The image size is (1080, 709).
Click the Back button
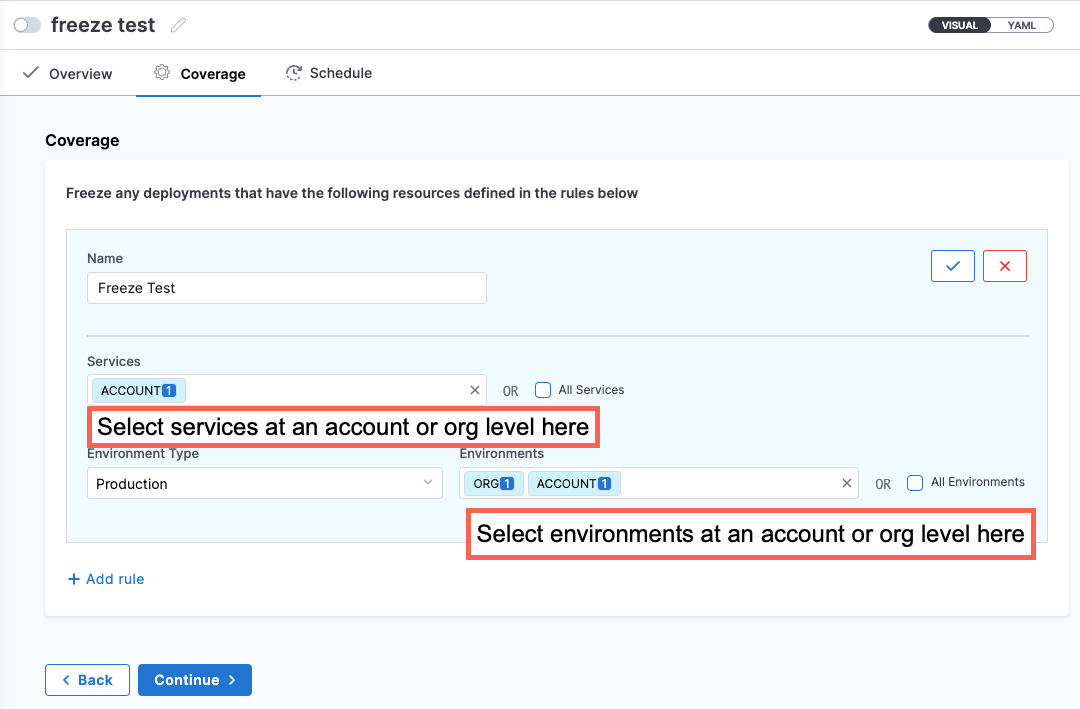87,680
